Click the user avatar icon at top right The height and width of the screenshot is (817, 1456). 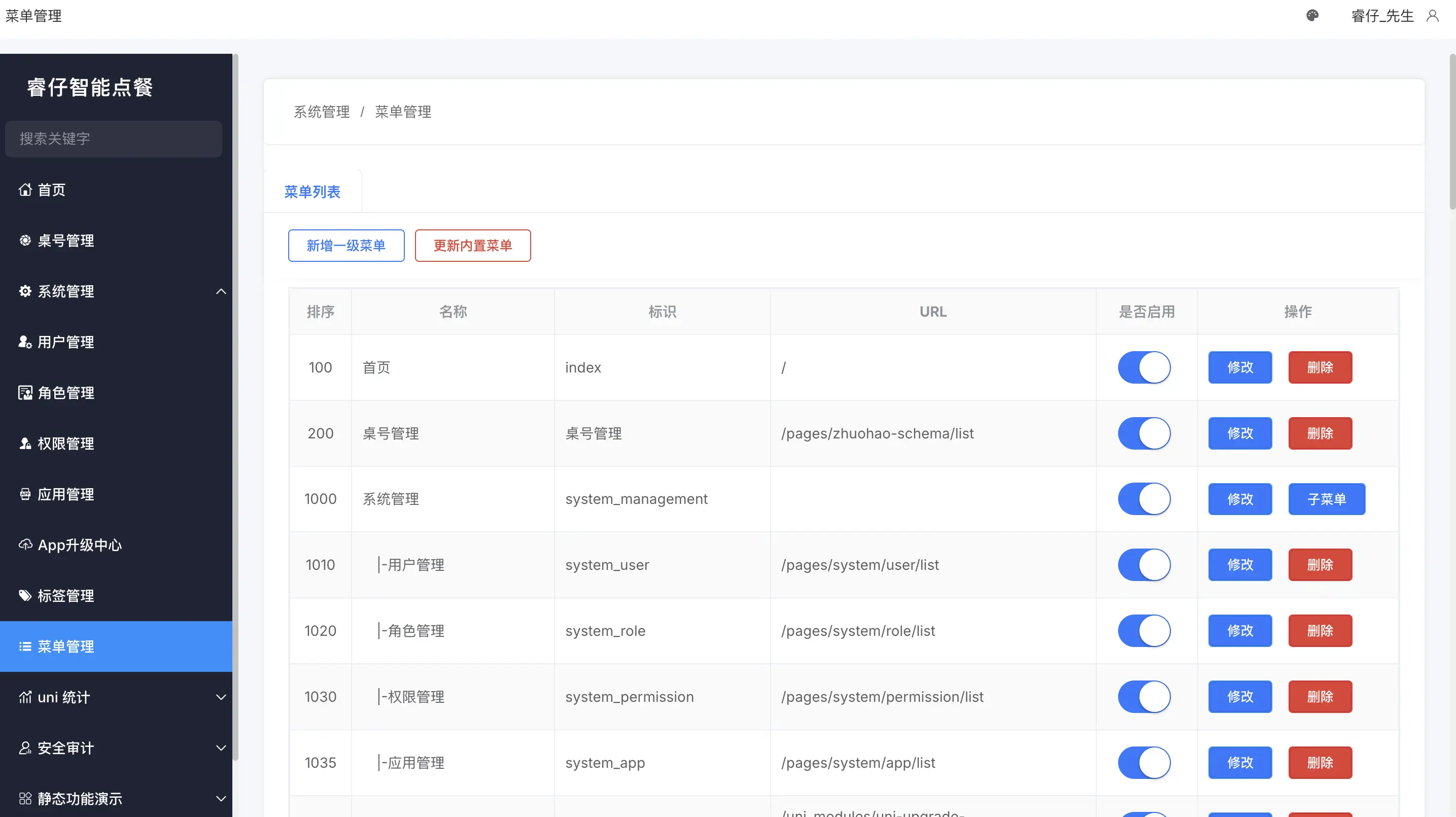(x=1432, y=16)
